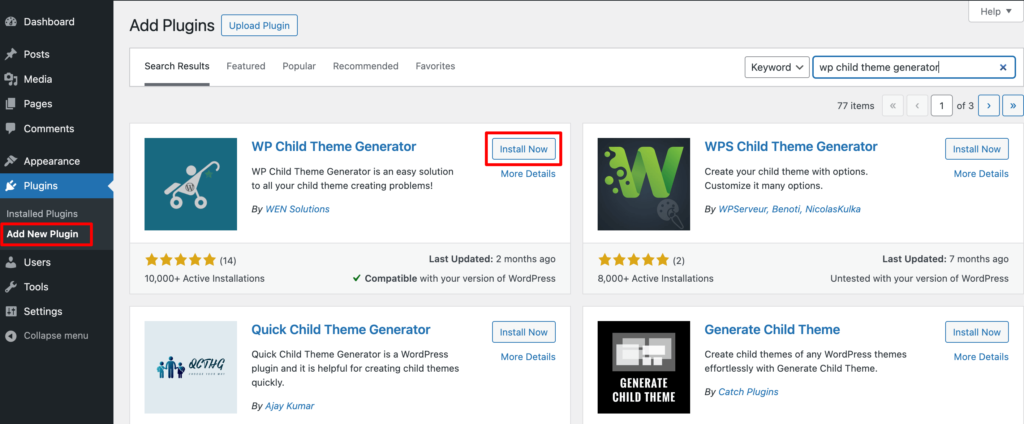Click the Pages icon in sidebar

pos(10,104)
